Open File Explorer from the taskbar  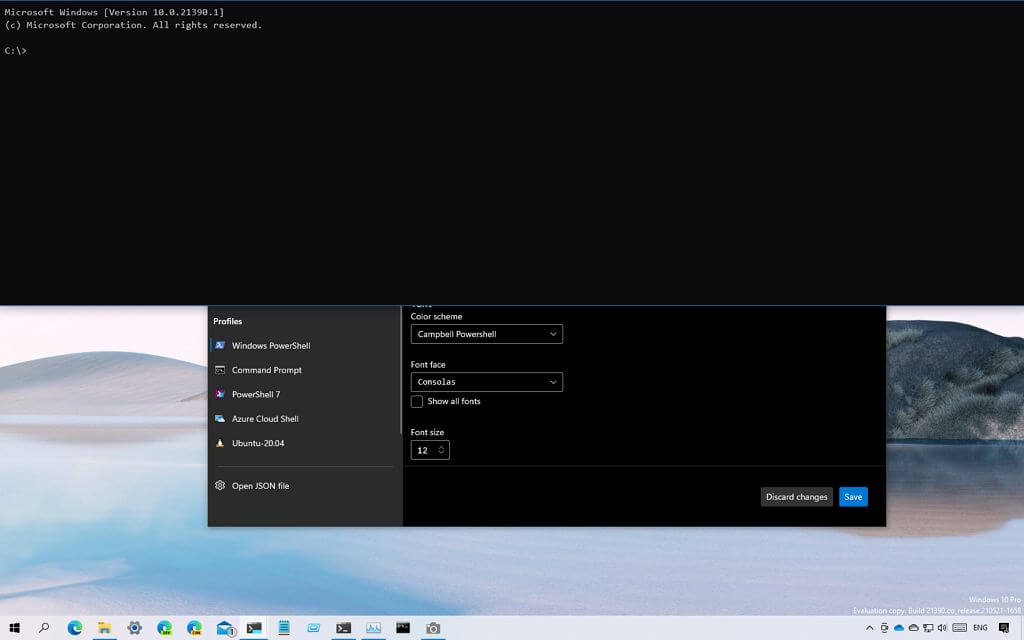click(x=104, y=629)
